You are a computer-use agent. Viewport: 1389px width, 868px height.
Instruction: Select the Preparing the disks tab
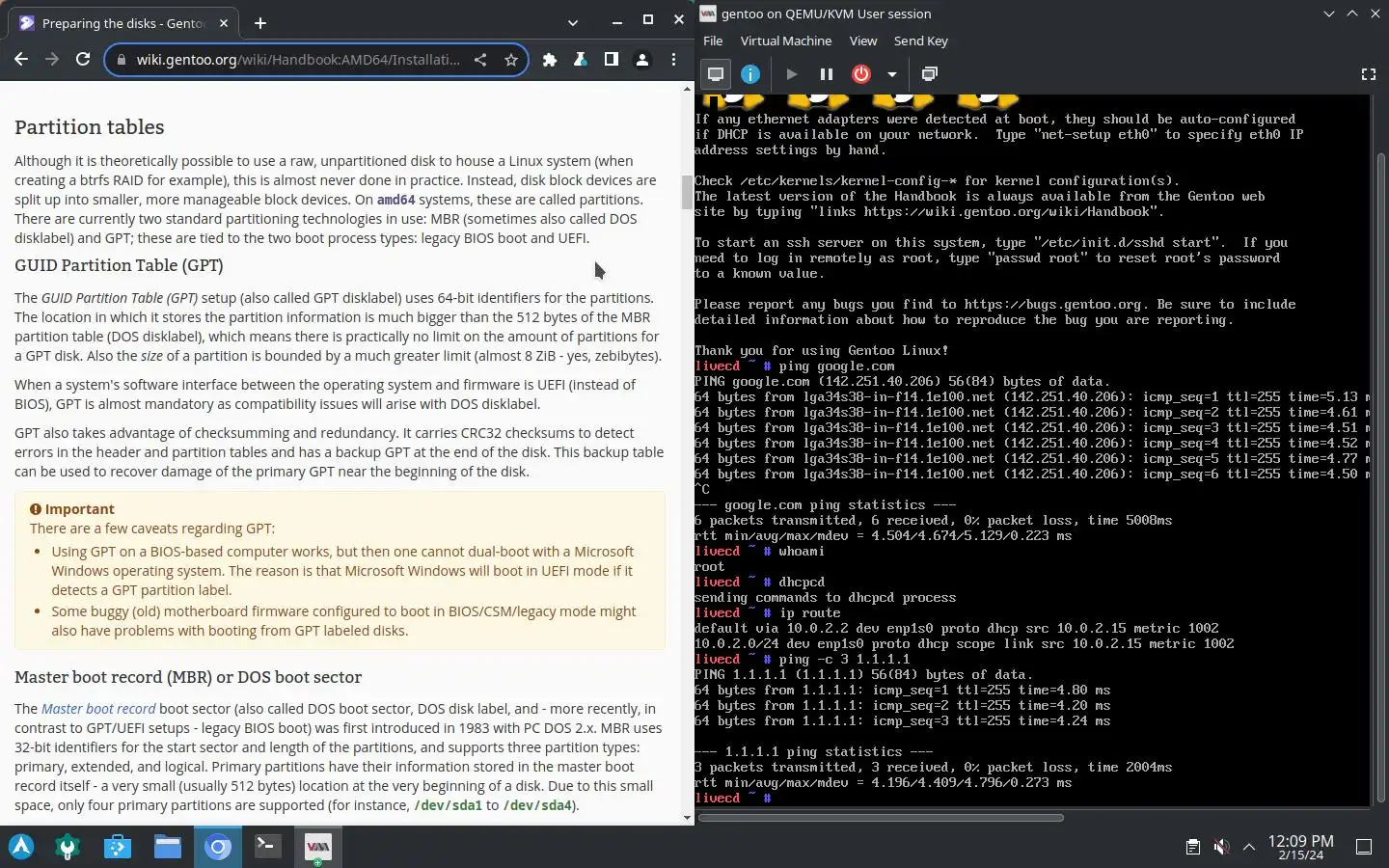click(124, 23)
